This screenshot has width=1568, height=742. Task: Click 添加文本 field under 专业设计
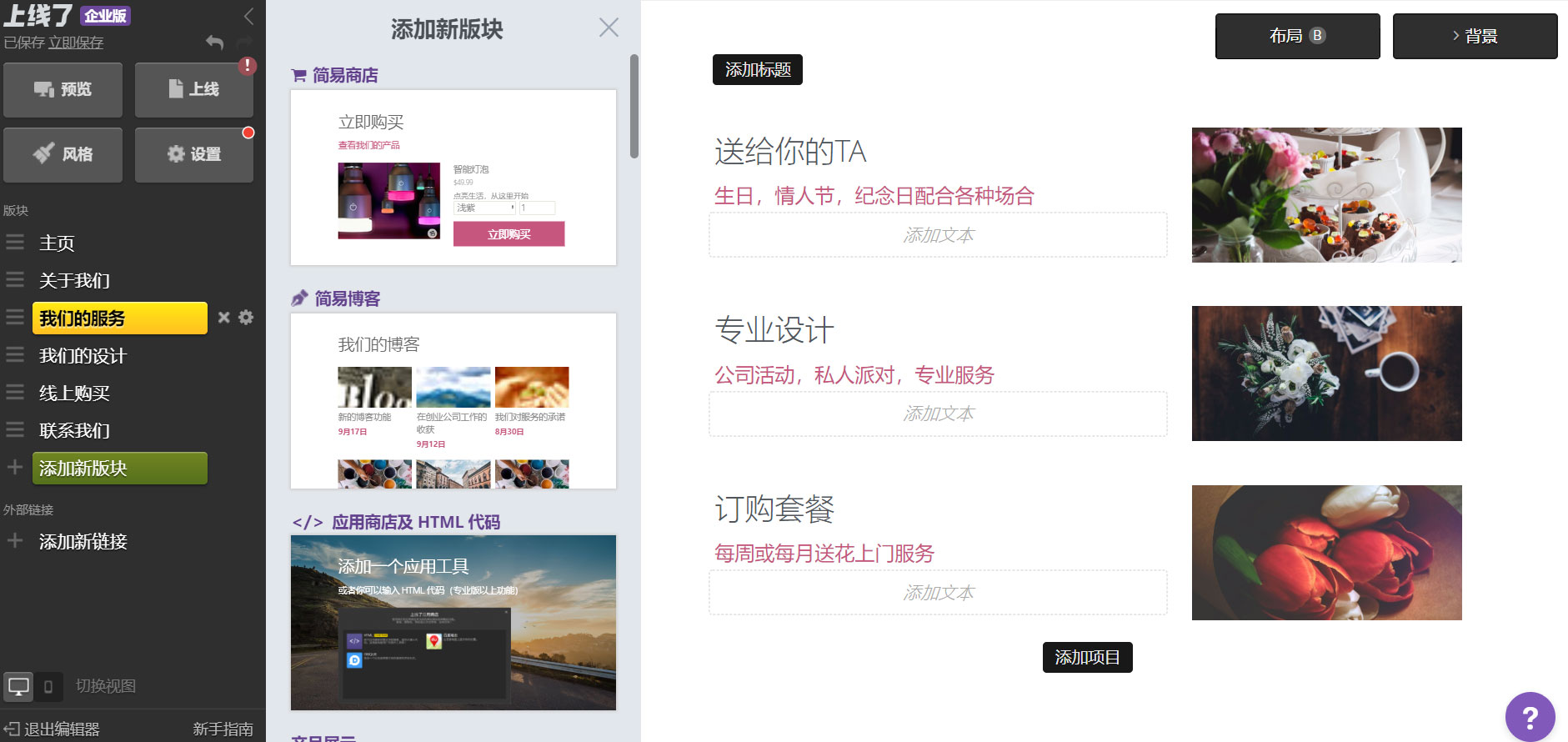click(x=938, y=414)
